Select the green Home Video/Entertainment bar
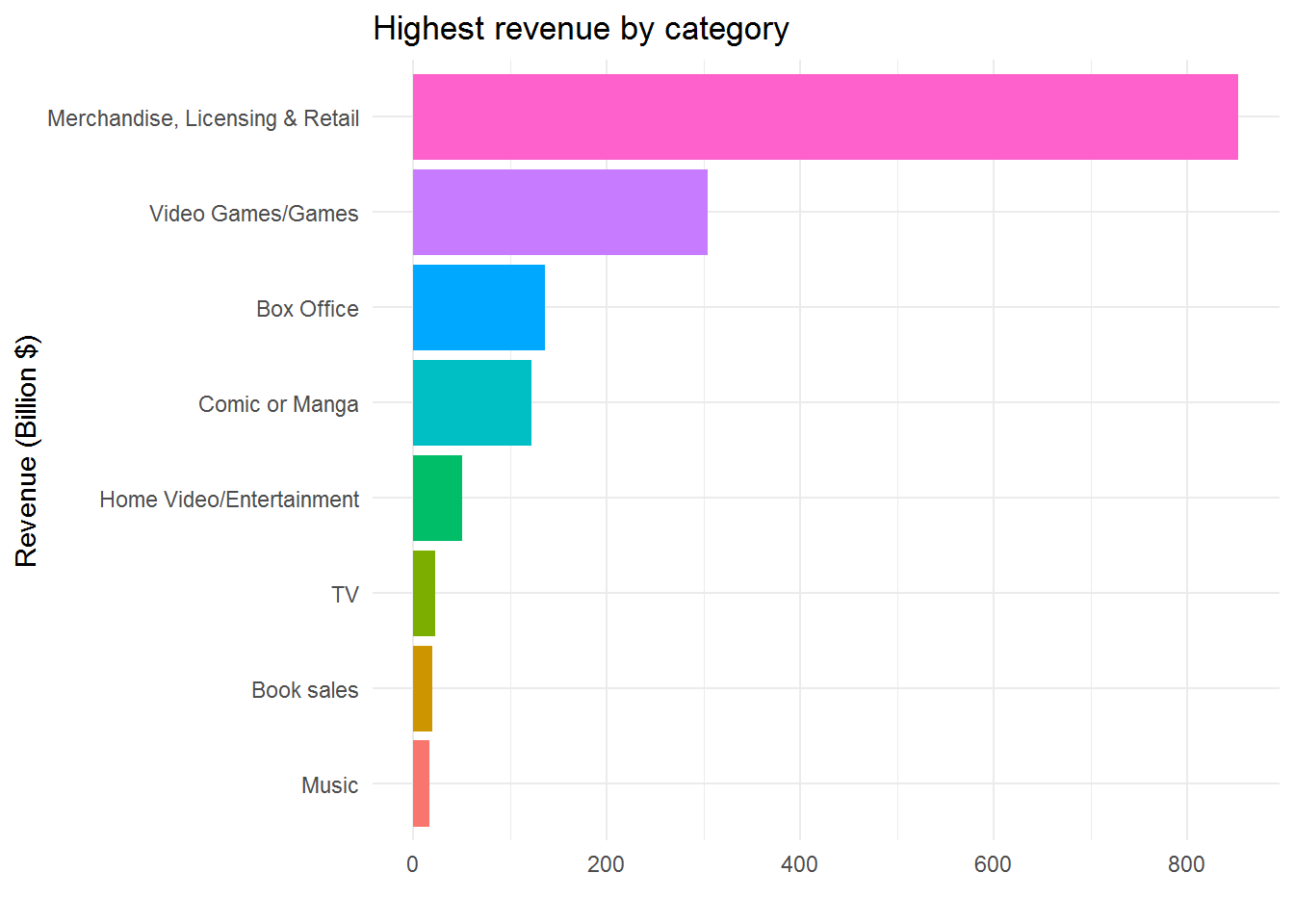The width and height of the screenshot is (1294, 924). pos(436,499)
